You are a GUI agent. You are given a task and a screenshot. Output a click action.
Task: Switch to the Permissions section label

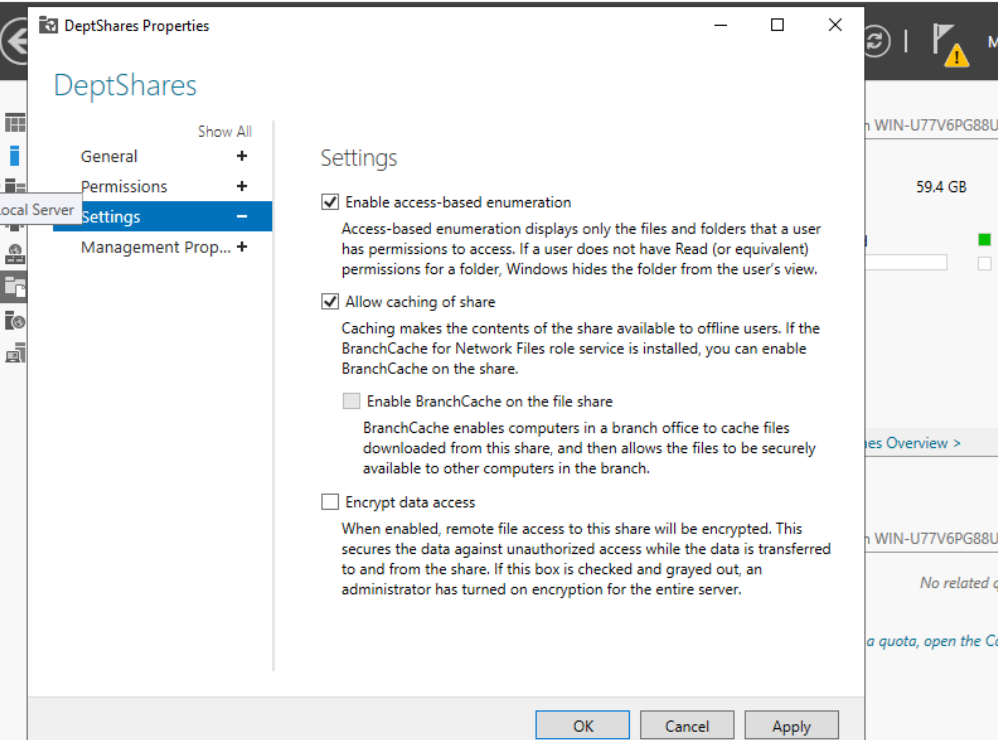pyautogui.click(x=124, y=187)
